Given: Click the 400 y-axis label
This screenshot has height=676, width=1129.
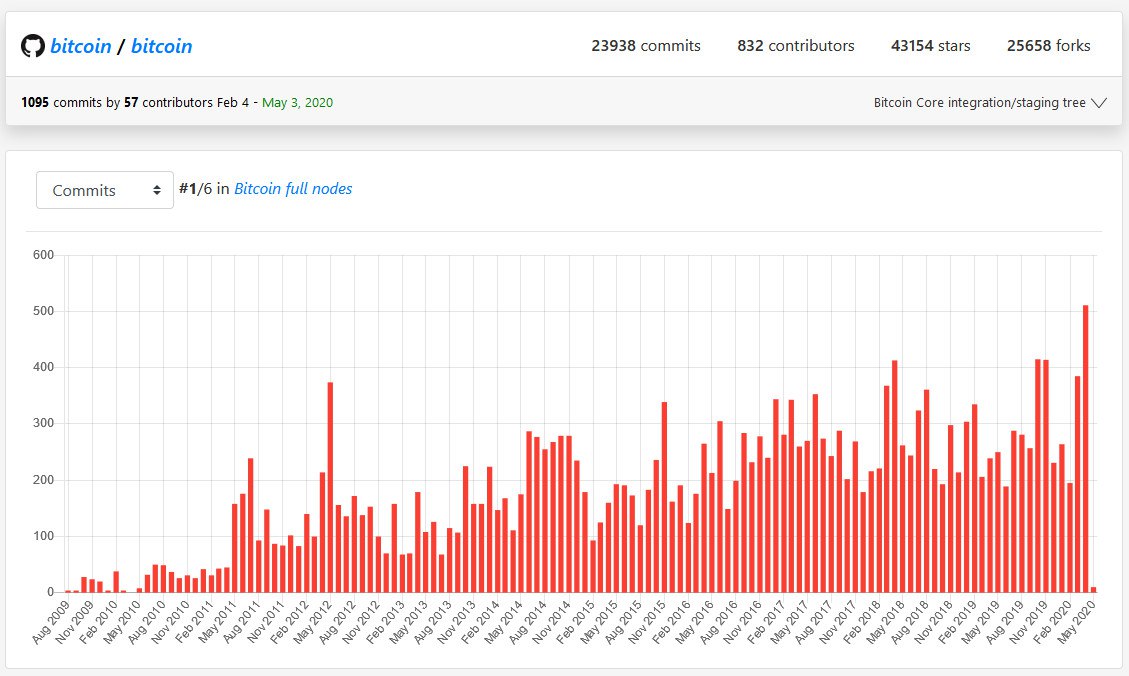Looking at the screenshot, I should click(x=43, y=367).
